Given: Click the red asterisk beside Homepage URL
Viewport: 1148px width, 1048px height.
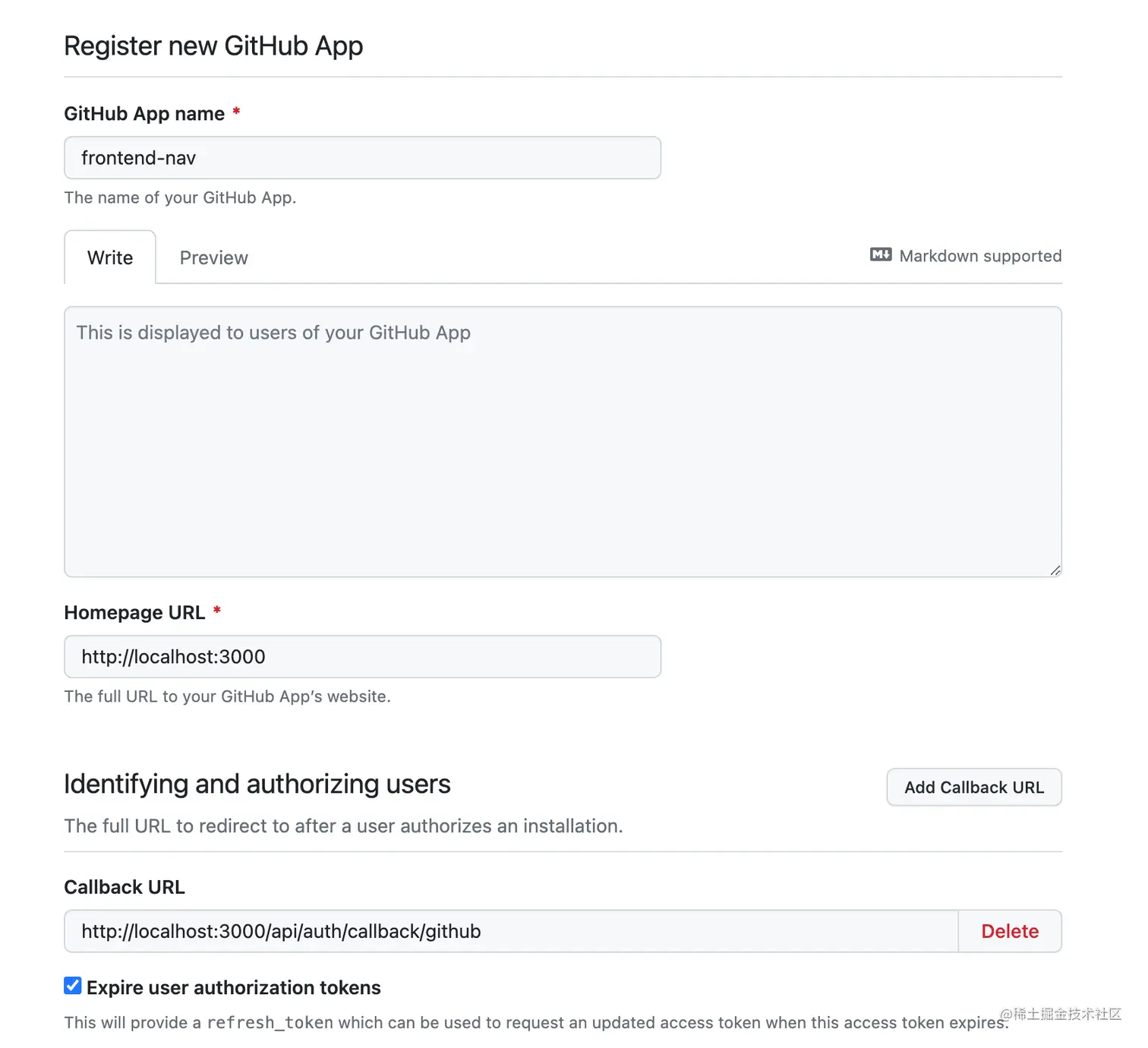Looking at the screenshot, I should (x=217, y=610).
